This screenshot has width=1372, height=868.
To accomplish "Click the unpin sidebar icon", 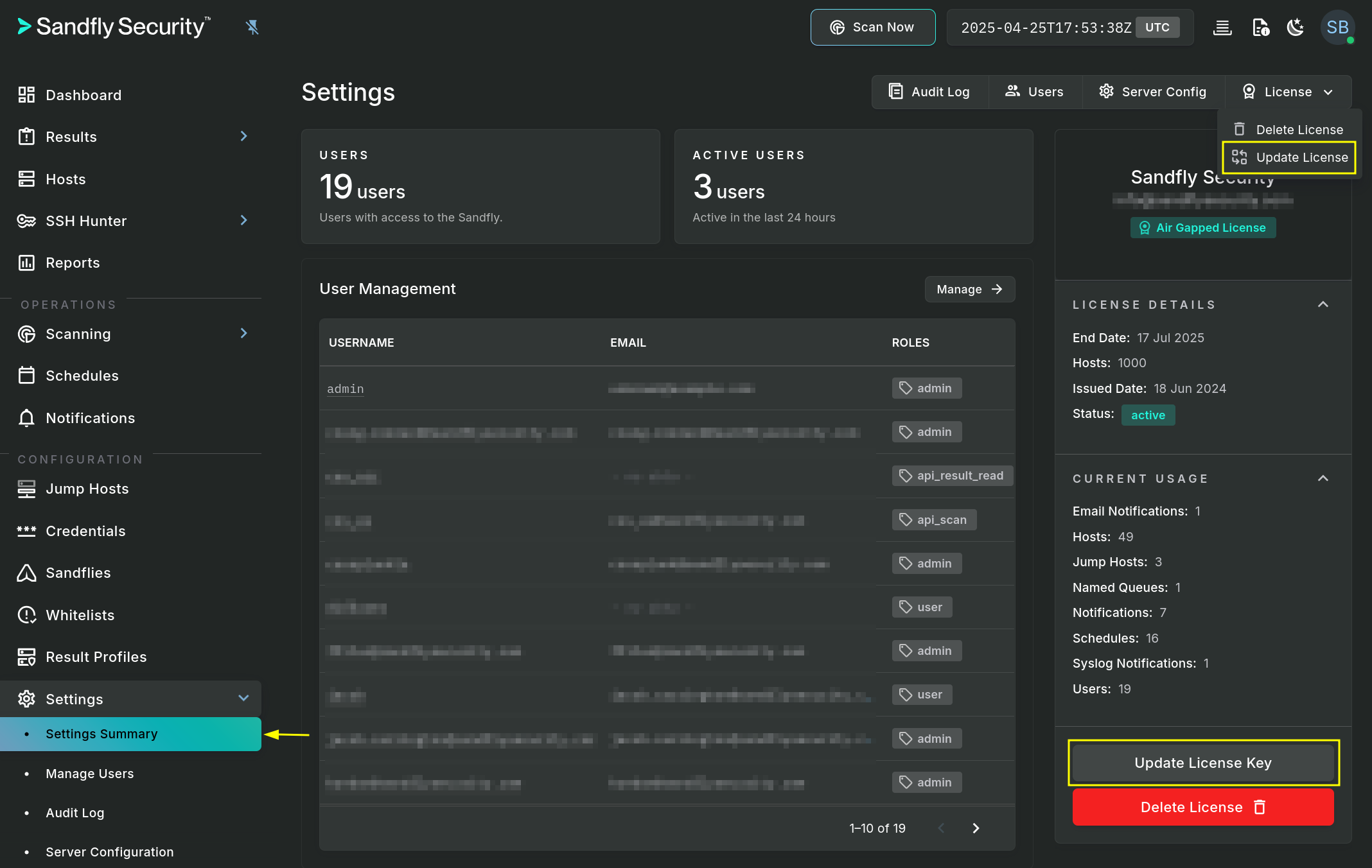I will coord(252,27).
